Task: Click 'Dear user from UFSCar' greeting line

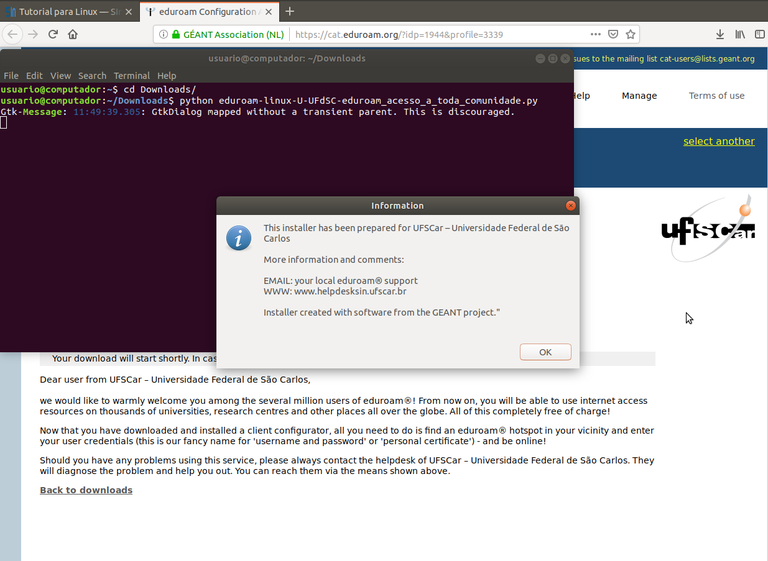Action: (x=175, y=380)
